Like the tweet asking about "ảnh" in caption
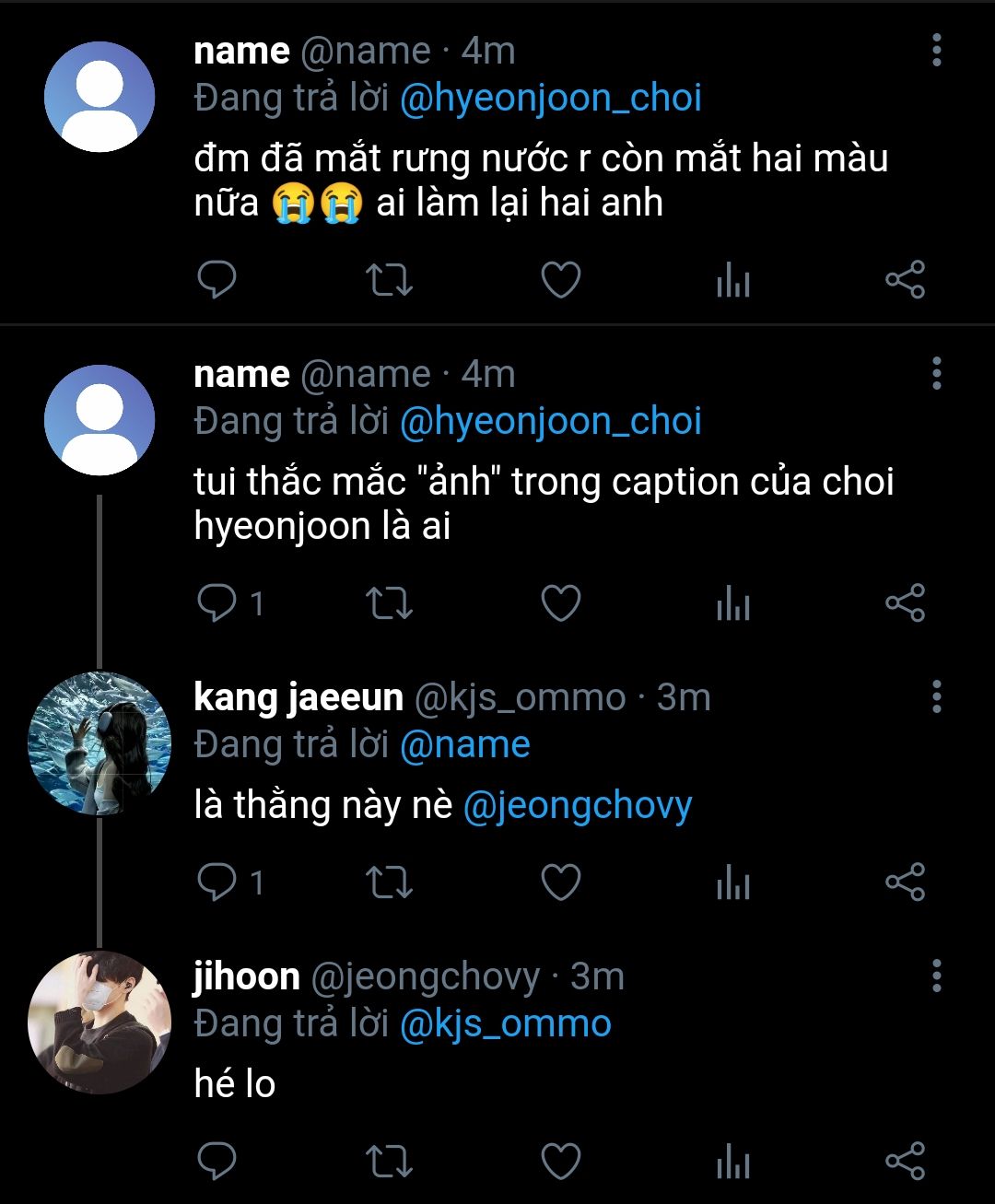 (x=560, y=603)
